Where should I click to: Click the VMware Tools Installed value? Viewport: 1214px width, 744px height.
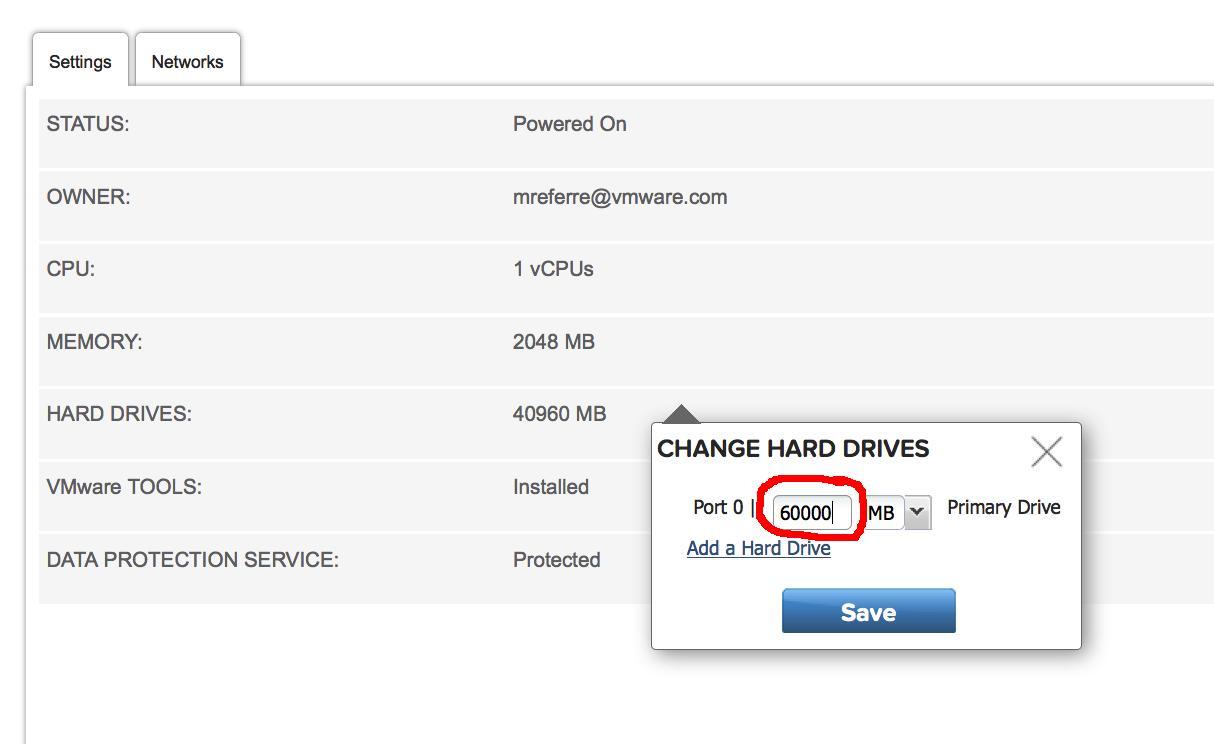(x=551, y=487)
